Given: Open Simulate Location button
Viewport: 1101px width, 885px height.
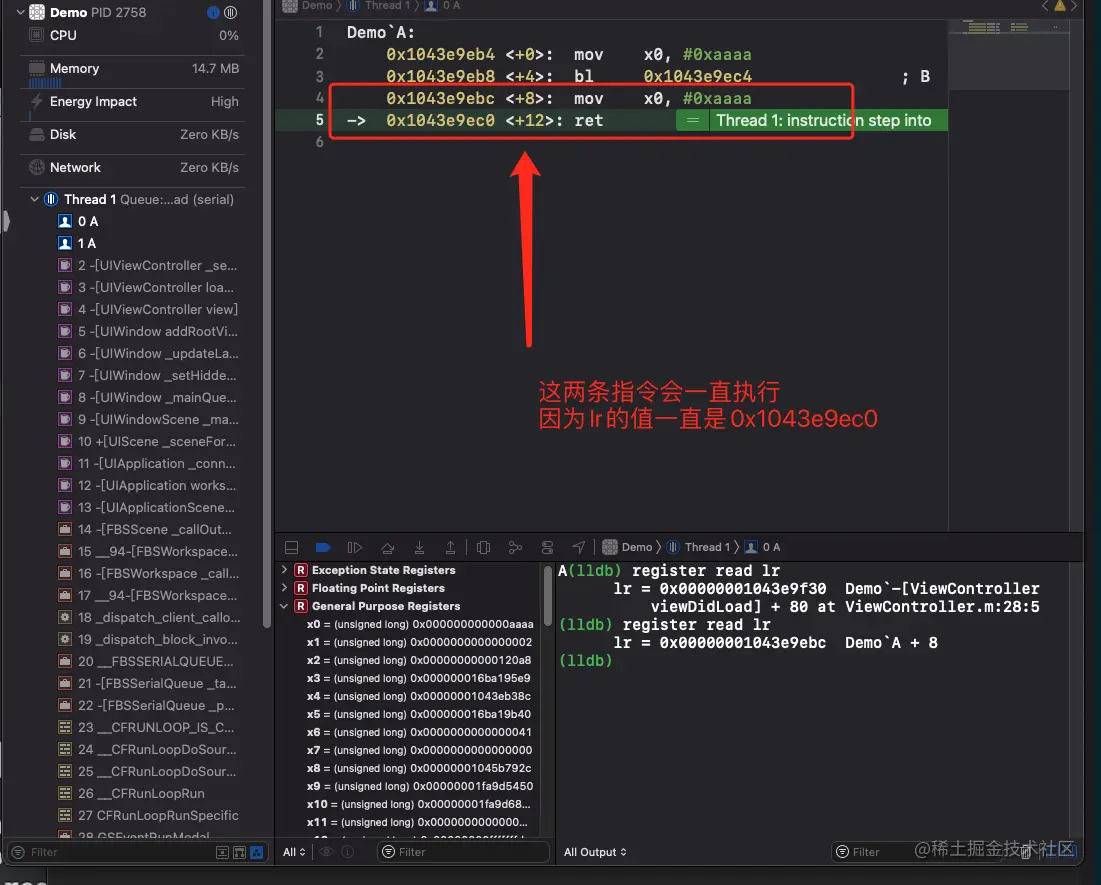Looking at the screenshot, I should [579, 547].
